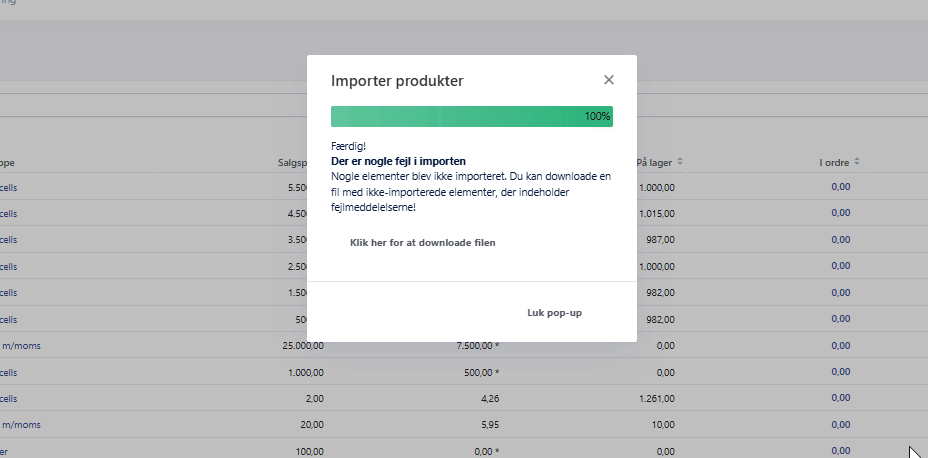Screen dimensions: 928x458
Task: Select the 7.500,00 * cost cell
Action: tap(478, 345)
